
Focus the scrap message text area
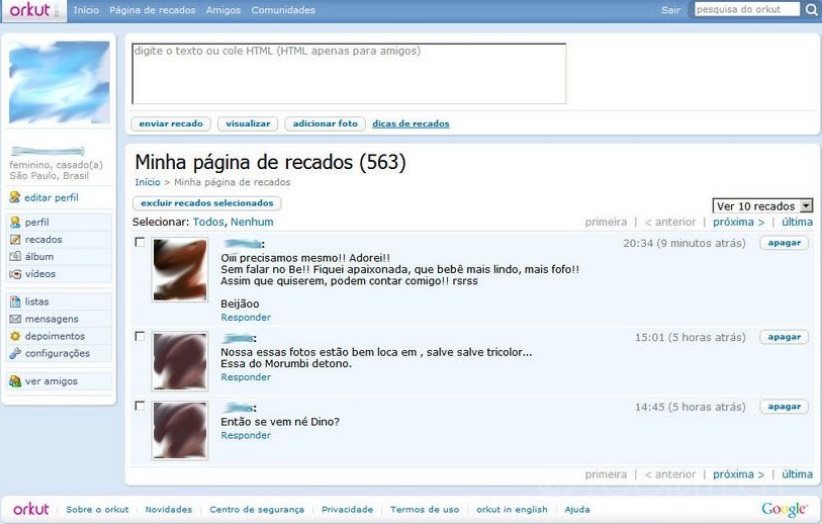349,73
